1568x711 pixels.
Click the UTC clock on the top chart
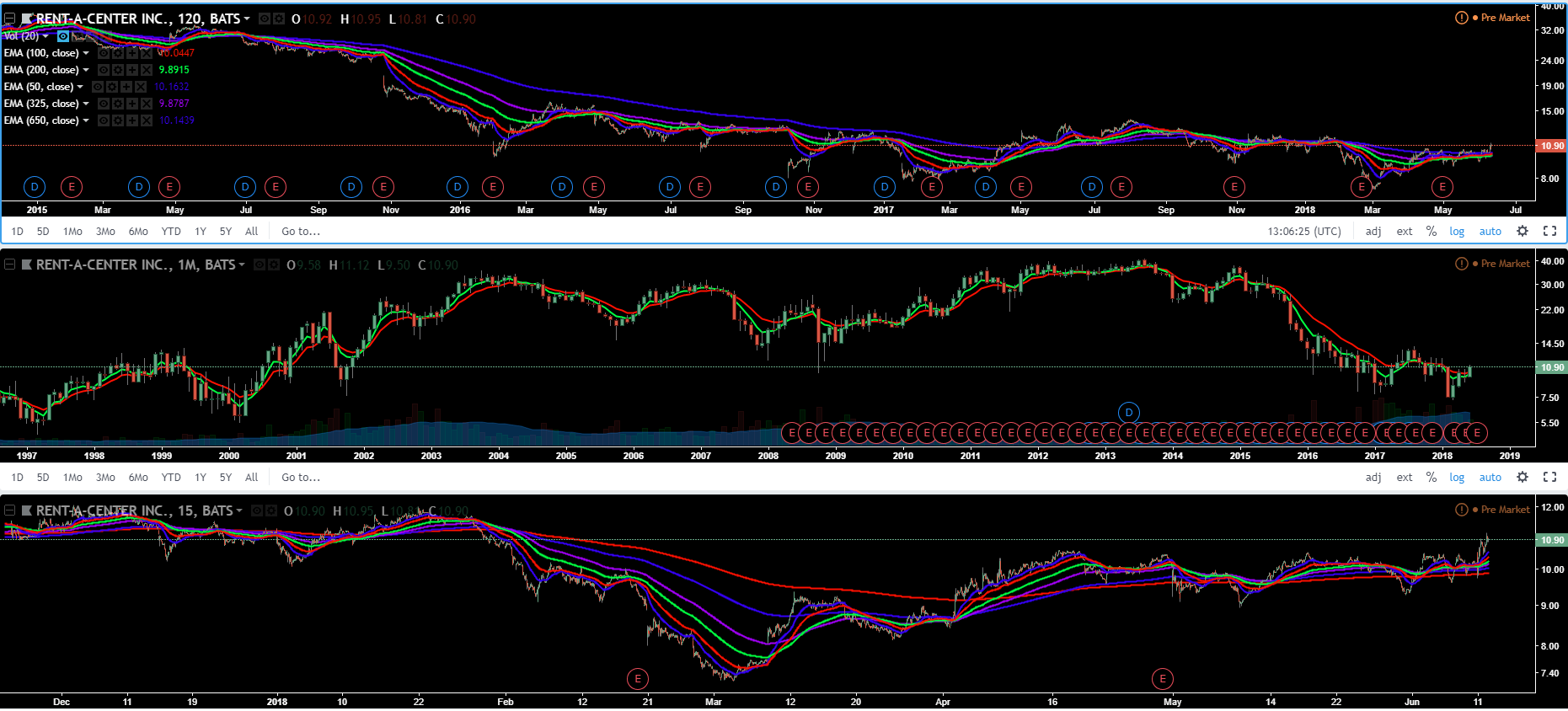click(x=1304, y=232)
